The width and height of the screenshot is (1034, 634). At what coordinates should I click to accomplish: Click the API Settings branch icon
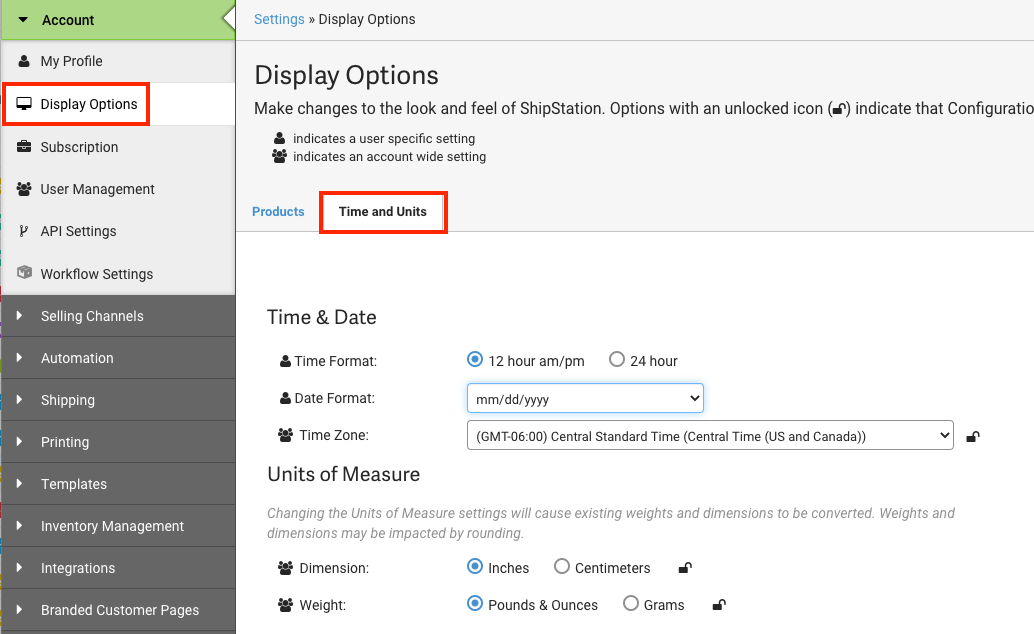pyautogui.click(x=24, y=231)
